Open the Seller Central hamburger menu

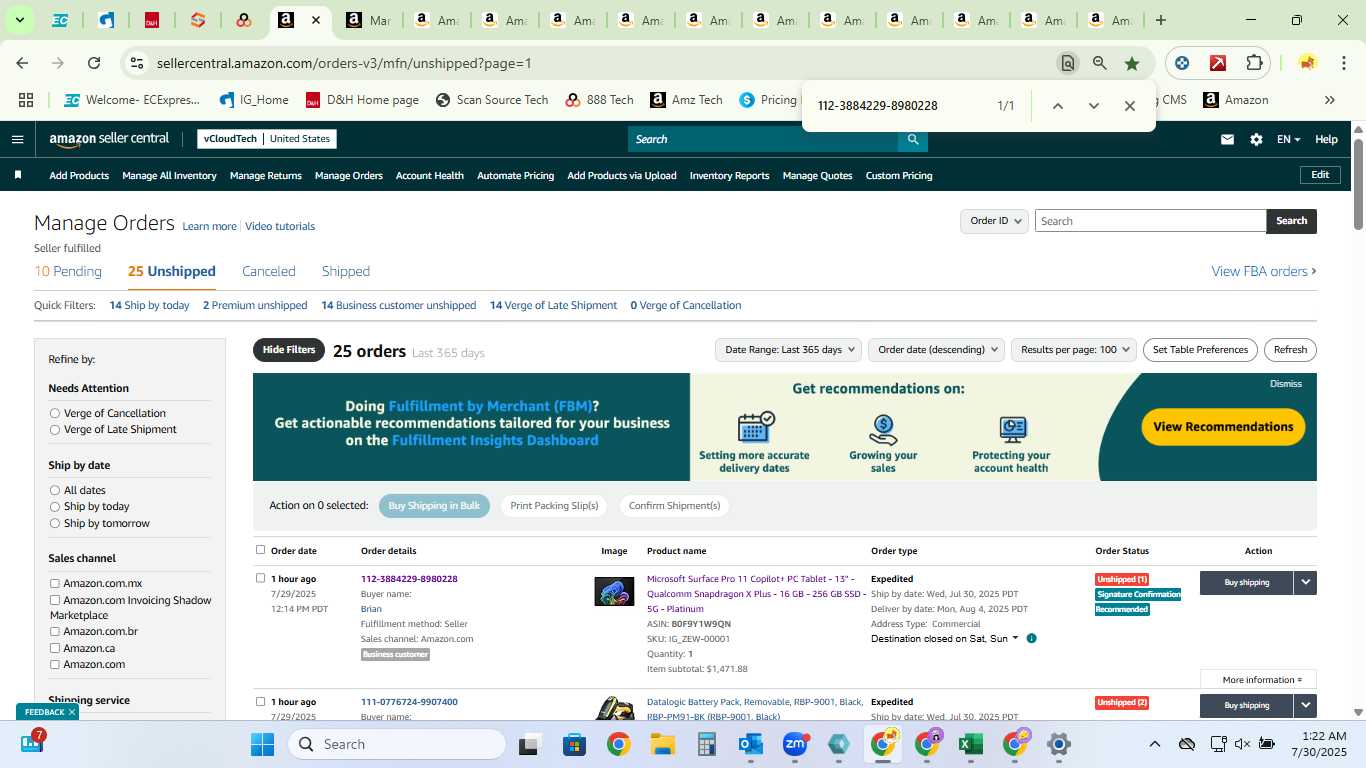click(x=17, y=139)
